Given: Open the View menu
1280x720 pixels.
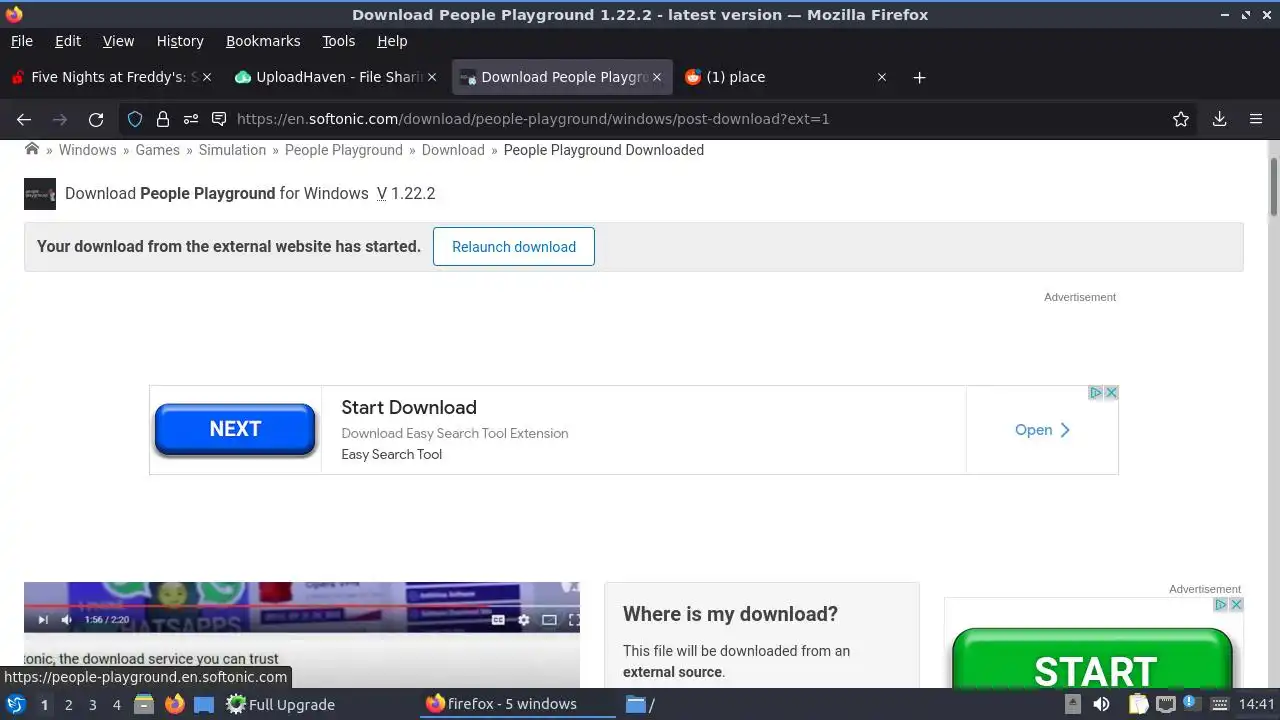Looking at the screenshot, I should (118, 41).
